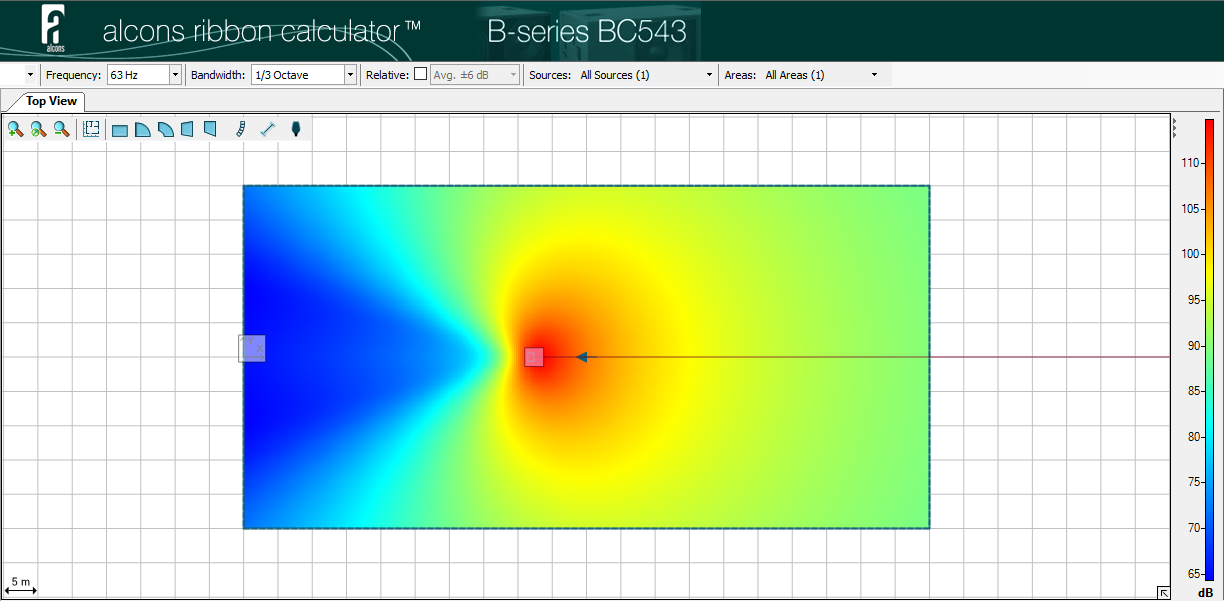This screenshot has width=1224, height=601.
Task: Click the alcons ribbon calculator title text
Action: tap(262, 32)
